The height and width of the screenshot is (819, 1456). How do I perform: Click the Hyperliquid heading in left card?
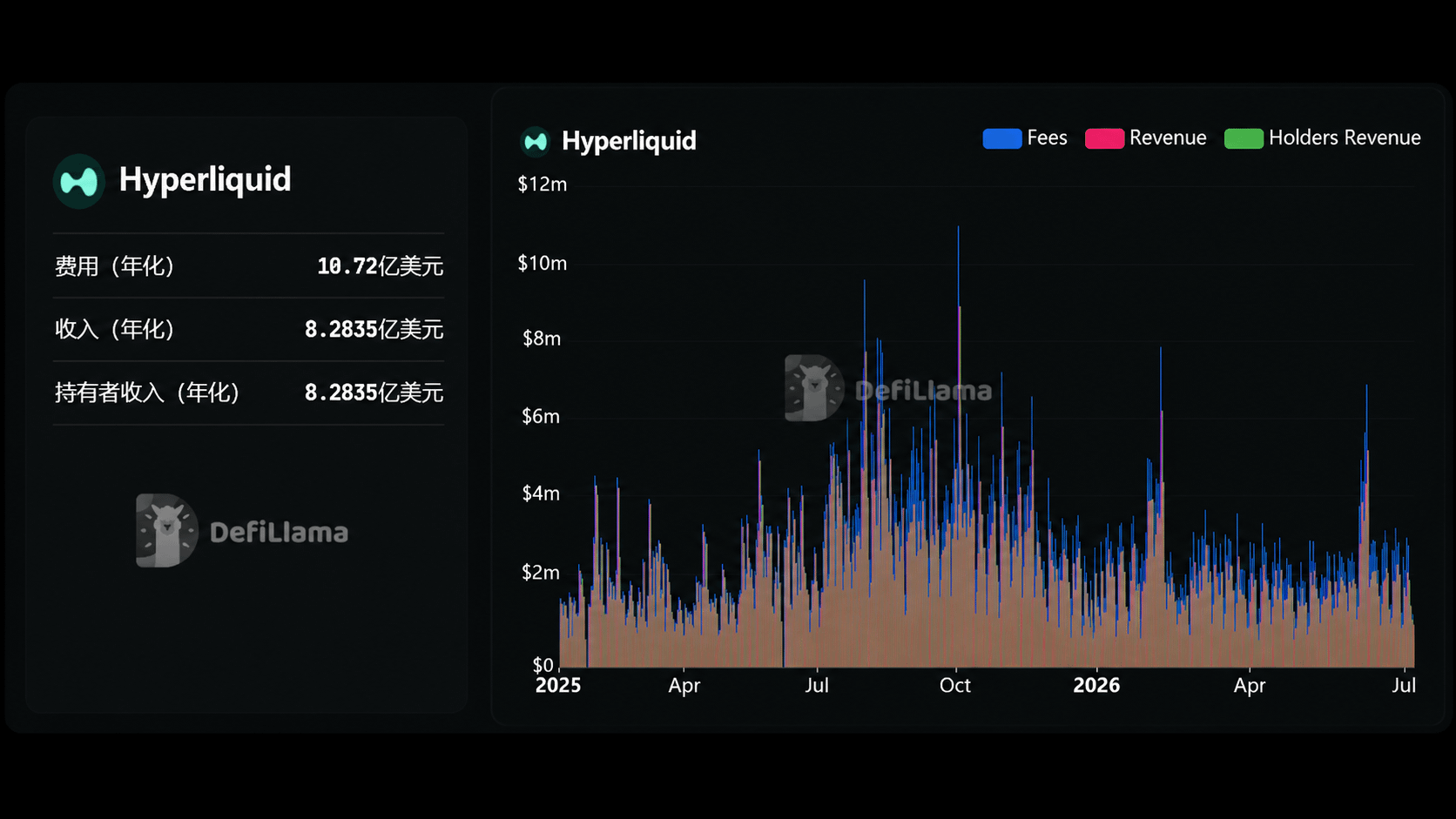[205, 180]
